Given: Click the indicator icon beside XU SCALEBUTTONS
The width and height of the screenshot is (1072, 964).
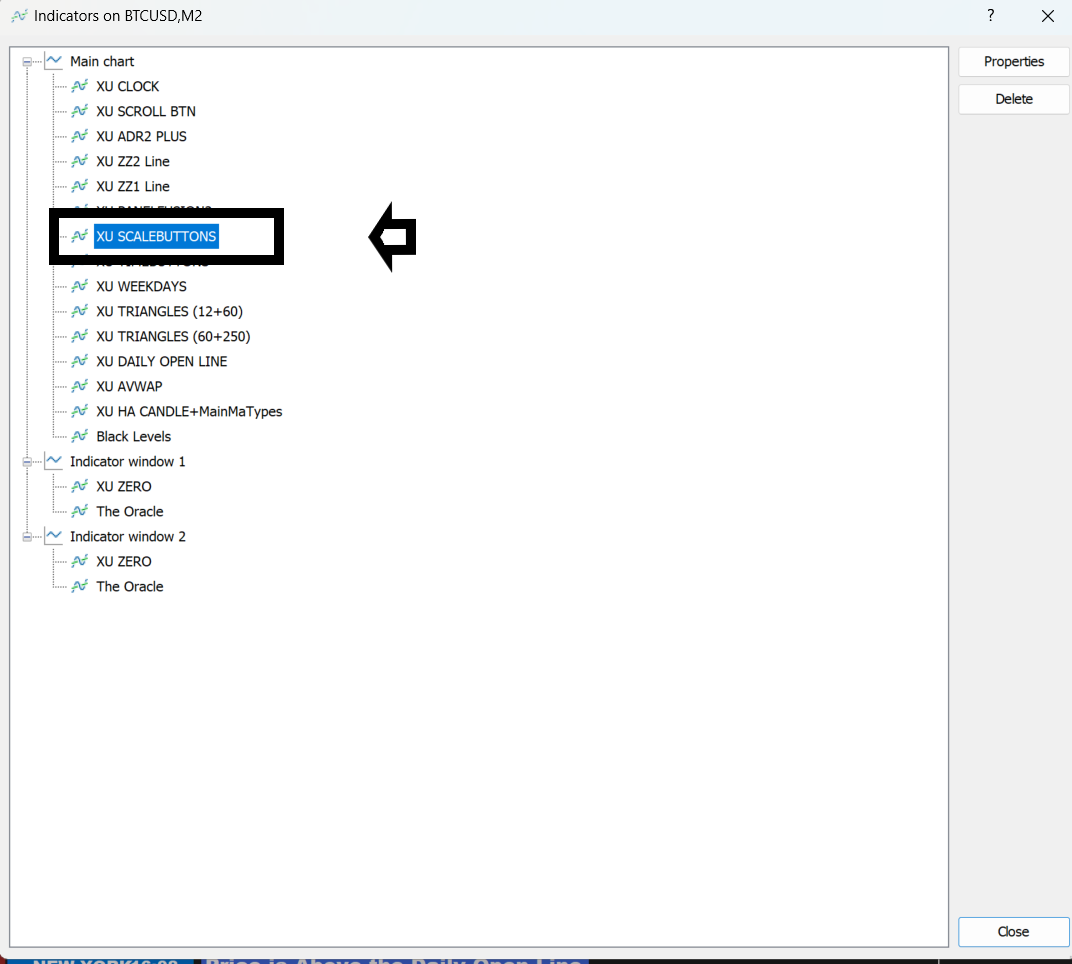Looking at the screenshot, I should tap(79, 236).
